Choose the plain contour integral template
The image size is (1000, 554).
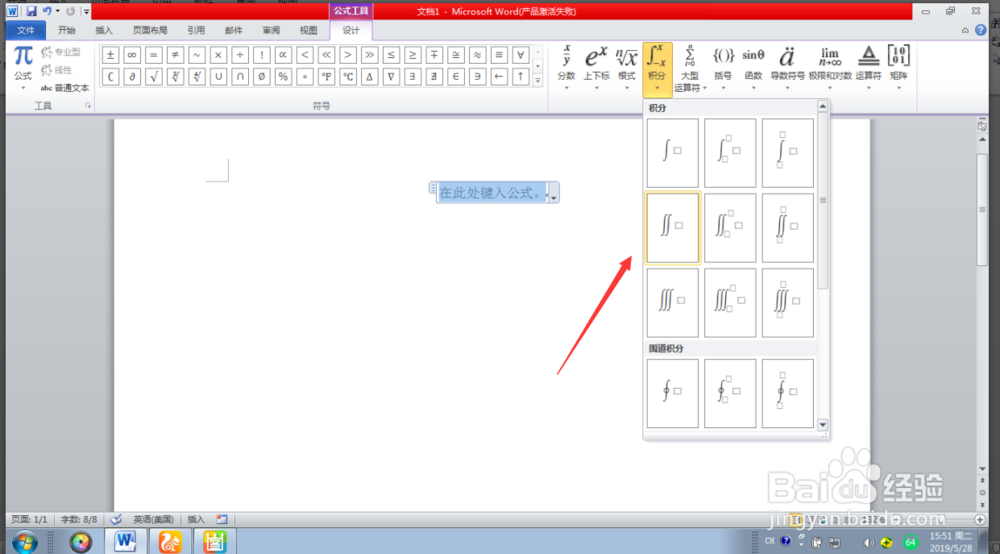(672, 393)
